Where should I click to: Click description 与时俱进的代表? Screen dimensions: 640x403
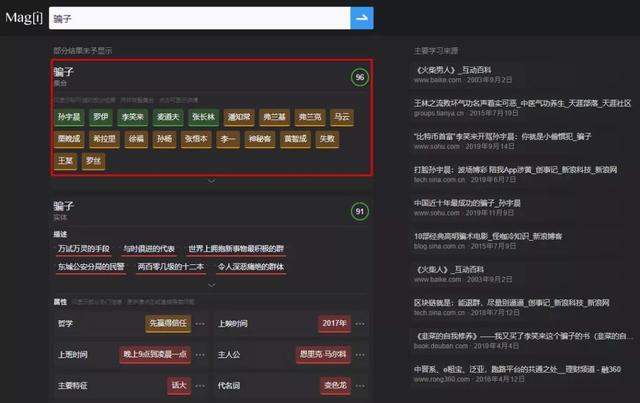coord(149,249)
